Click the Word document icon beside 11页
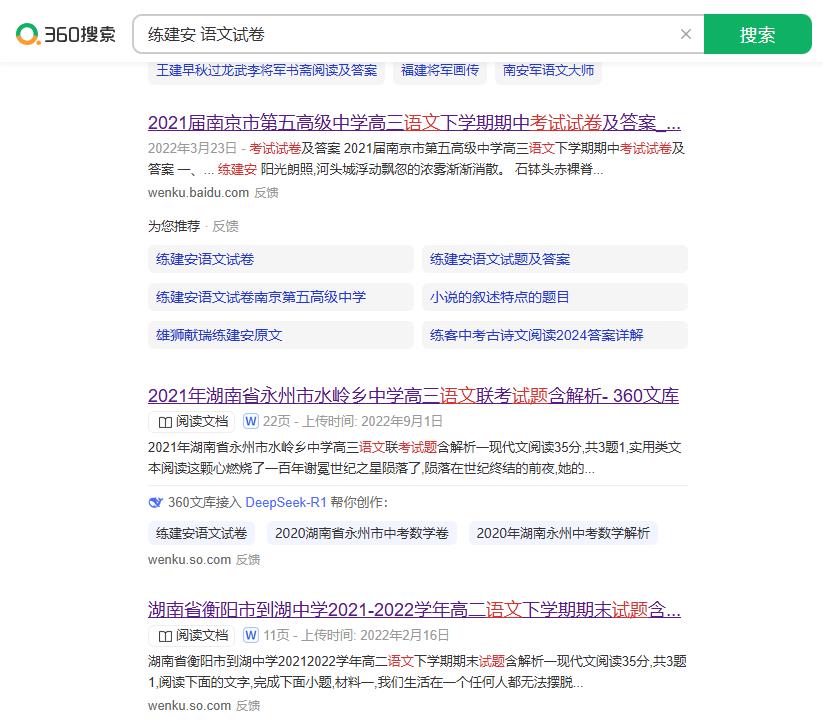This screenshot has width=823, height=728. pyautogui.click(x=251, y=636)
